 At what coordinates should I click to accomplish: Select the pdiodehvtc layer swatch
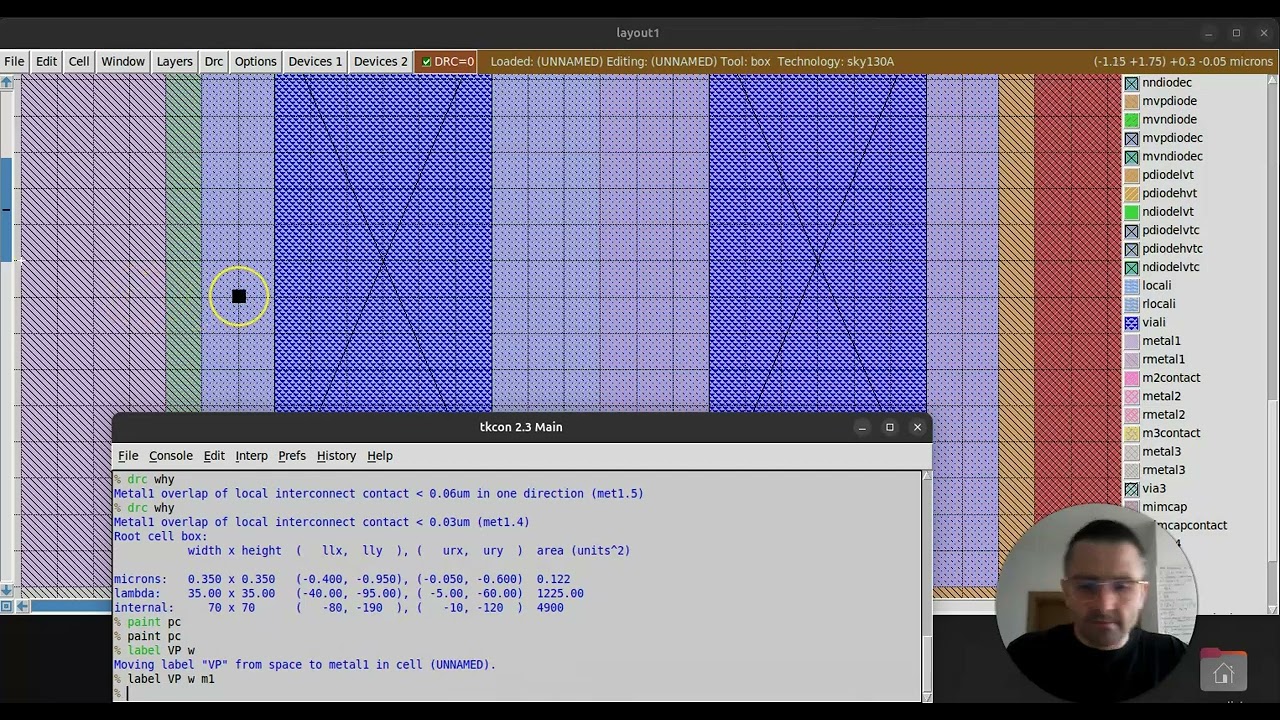point(1132,249)
